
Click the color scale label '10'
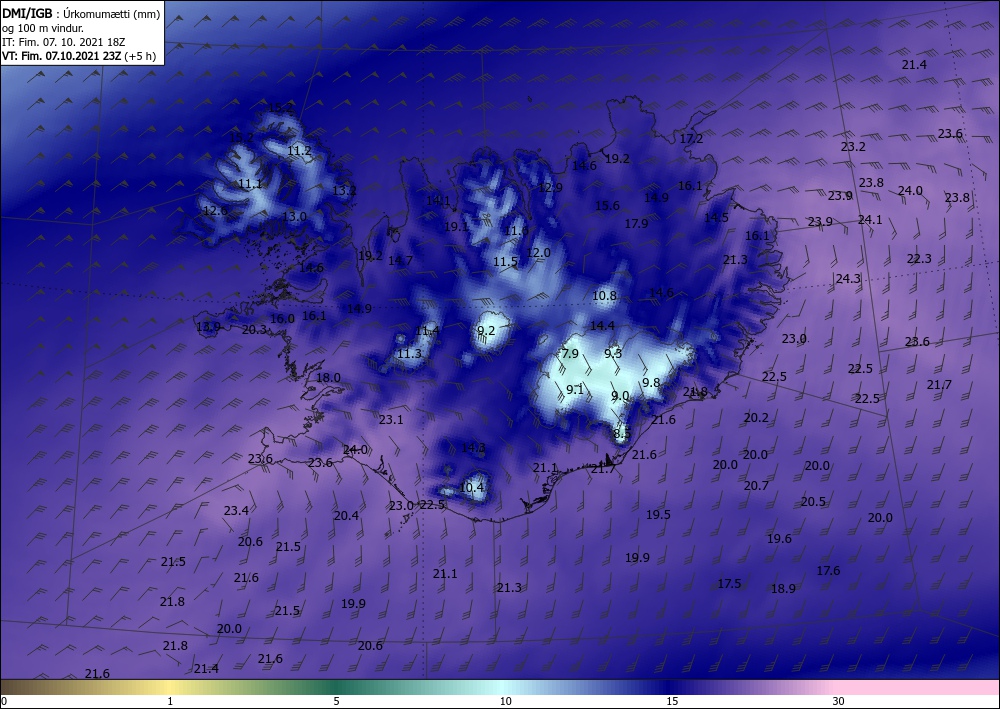click(505, 701)
